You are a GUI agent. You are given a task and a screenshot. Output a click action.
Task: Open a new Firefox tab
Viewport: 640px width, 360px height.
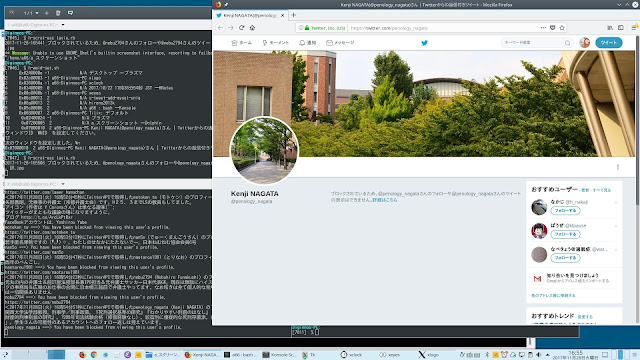(x=293, y=15)
